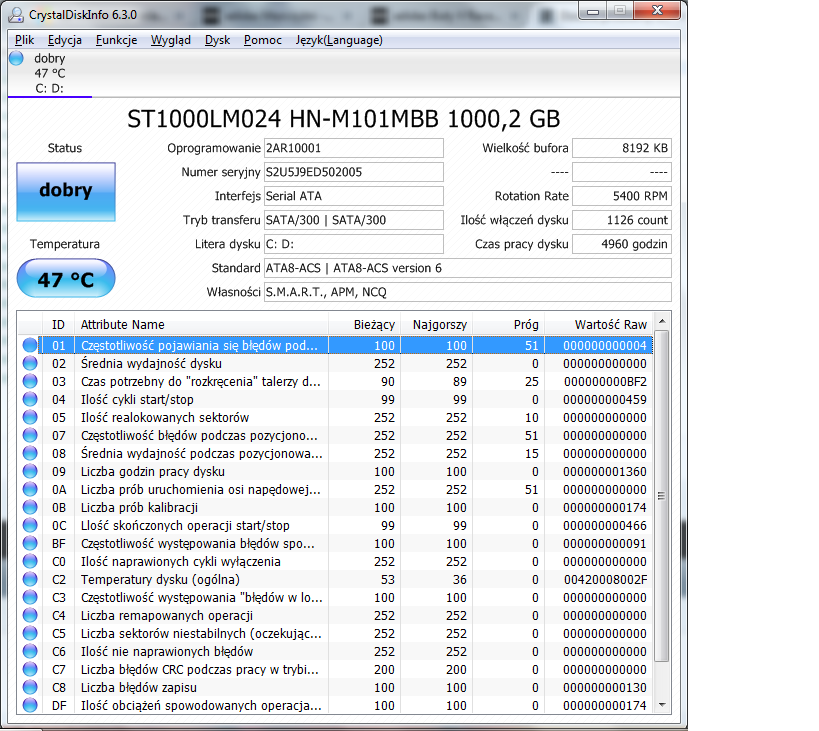Click the status icon on row 07
Viewport: 819px width, 731px height.
(x=30, y=435)
